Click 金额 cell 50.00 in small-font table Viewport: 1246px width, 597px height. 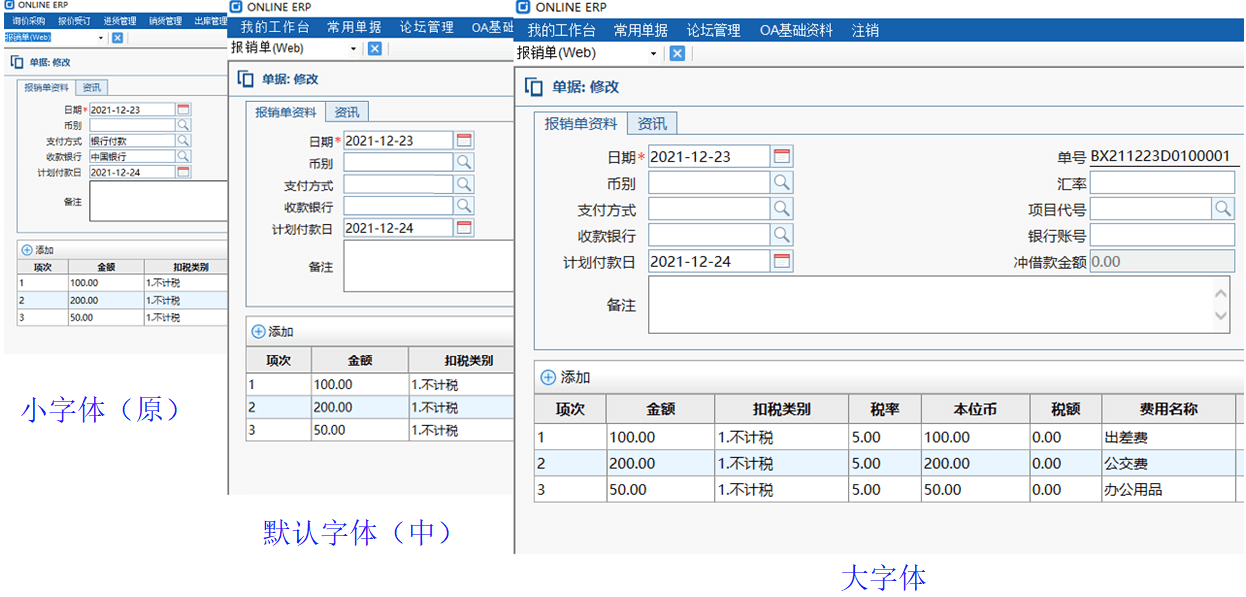[104, 317]
